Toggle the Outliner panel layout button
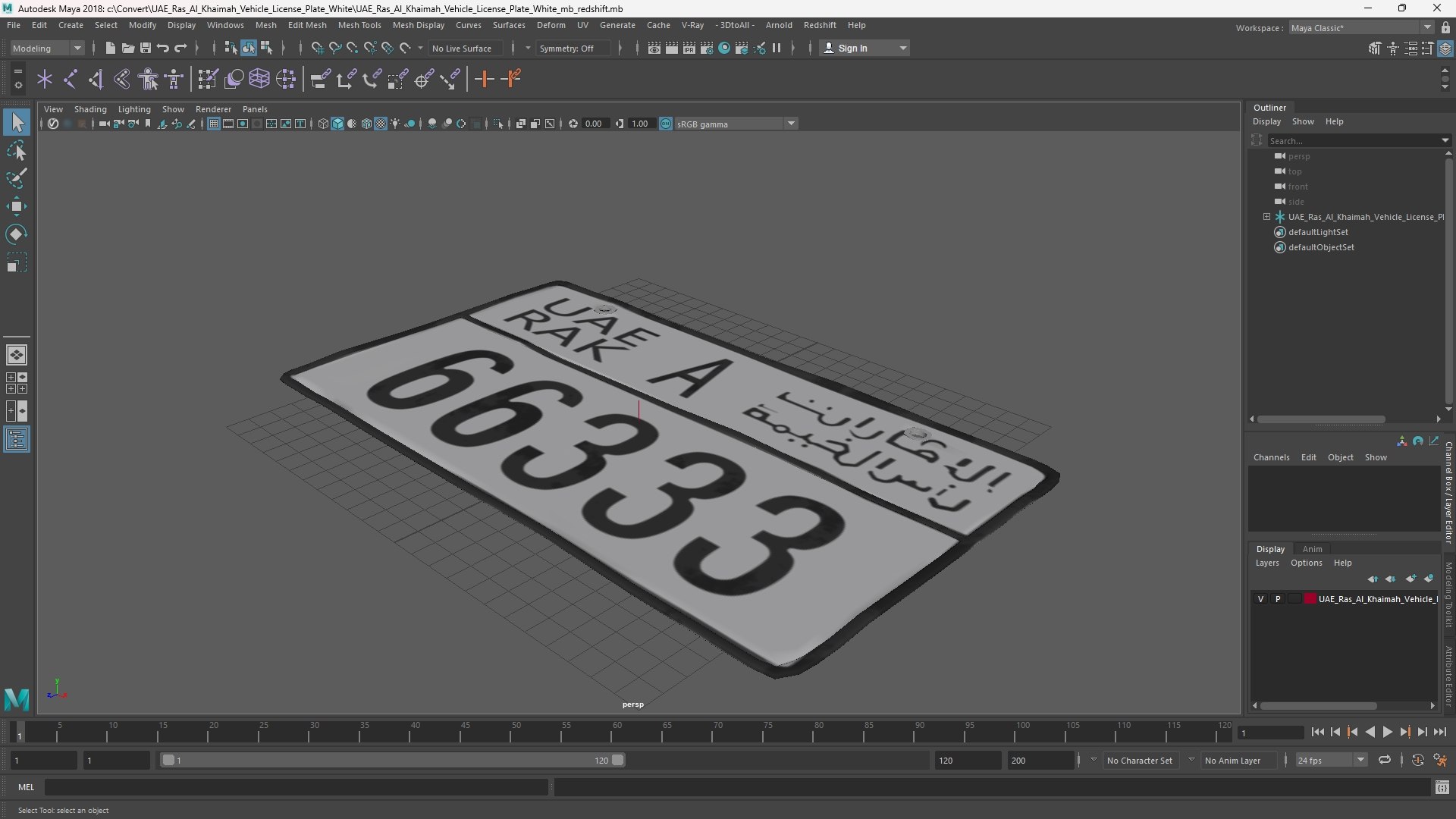Viewport: 1456px width, 819px height. click(17, 440)
